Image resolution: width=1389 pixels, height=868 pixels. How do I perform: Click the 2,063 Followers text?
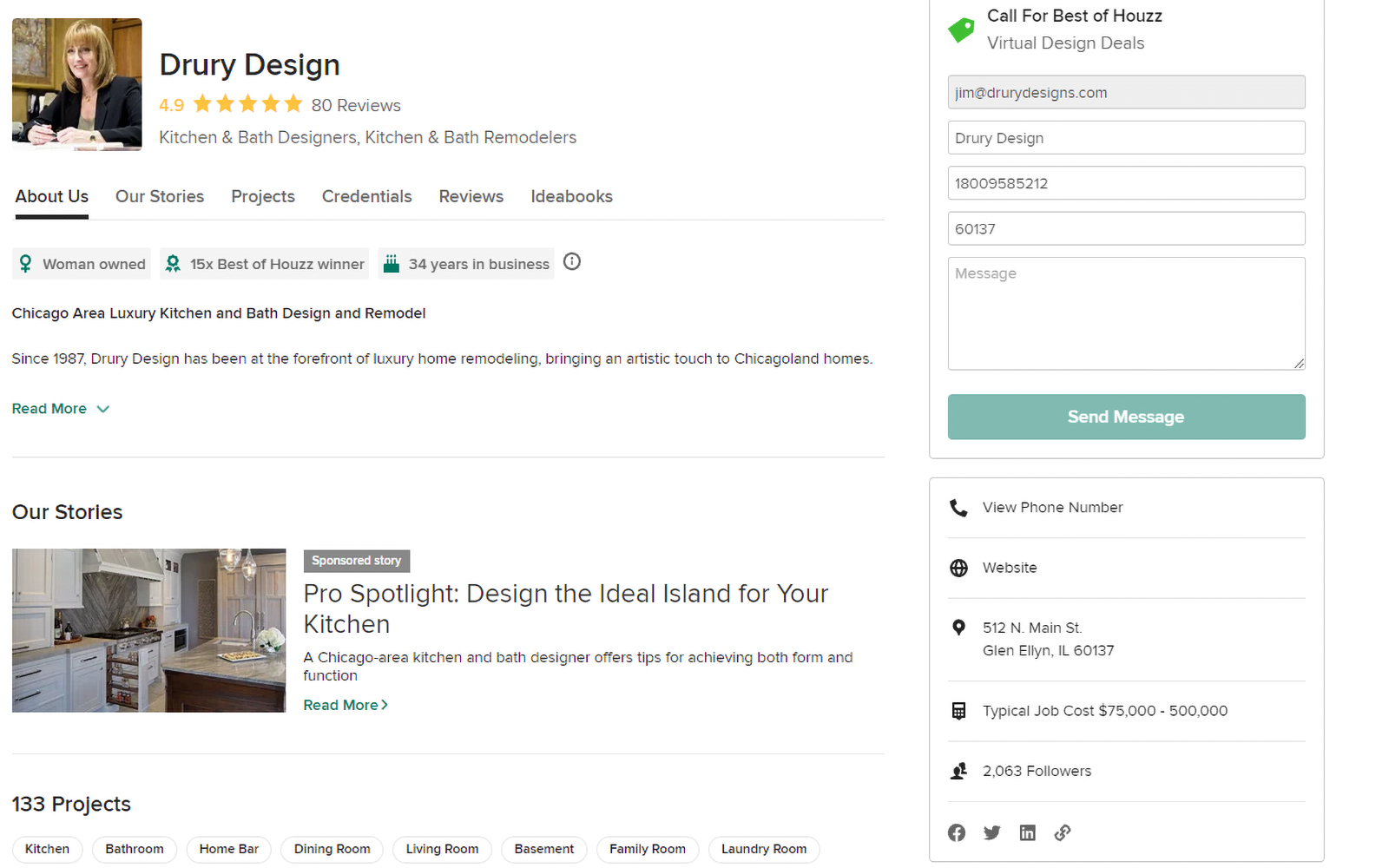[1037, 771]
